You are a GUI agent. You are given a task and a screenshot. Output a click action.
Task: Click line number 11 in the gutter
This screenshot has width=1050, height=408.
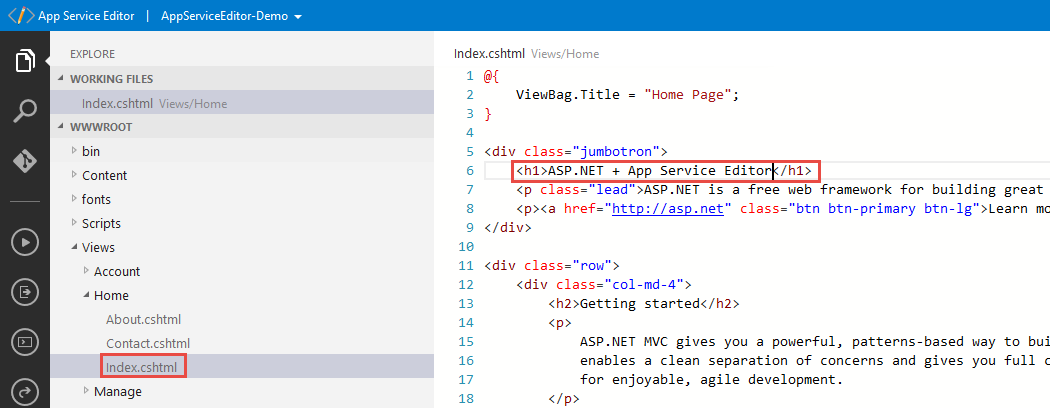pos(466,265)
